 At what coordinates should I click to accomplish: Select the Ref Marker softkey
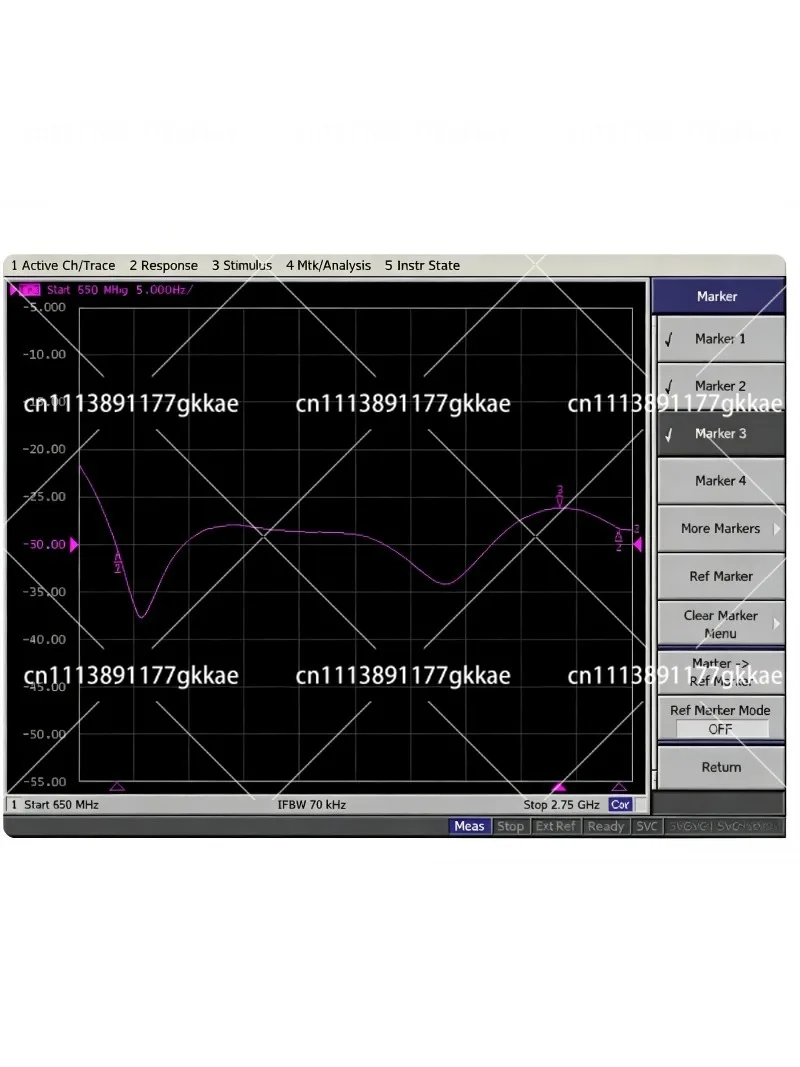click(x=720, y=576)
